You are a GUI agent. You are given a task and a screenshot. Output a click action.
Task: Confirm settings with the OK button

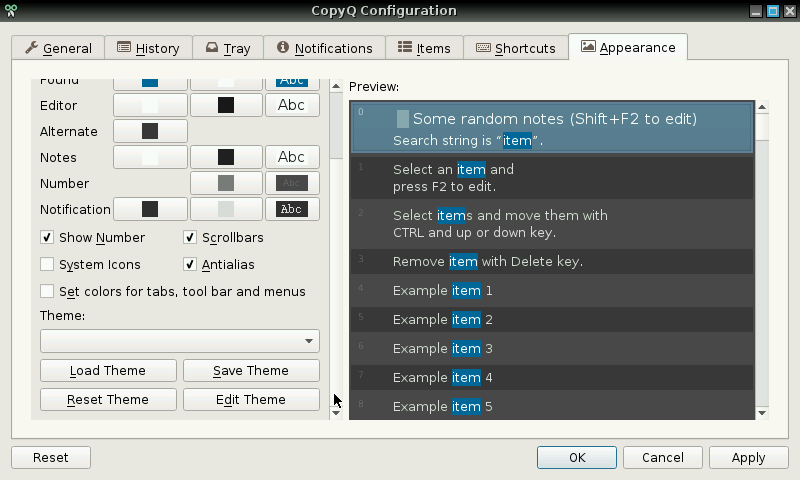pyautogui.click(x=577, y=458)
